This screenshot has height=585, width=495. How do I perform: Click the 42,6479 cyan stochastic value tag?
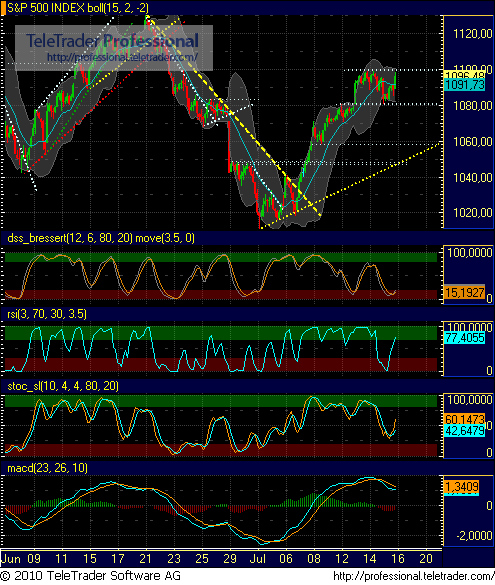tap(464, 431)
